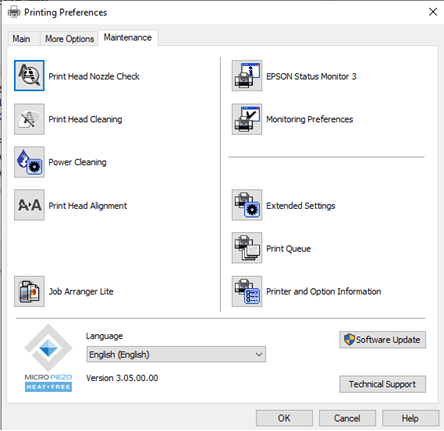Viewport: 444px width, 431px height.
Task: Click the "Print Queue" label text
Action: 289,249
